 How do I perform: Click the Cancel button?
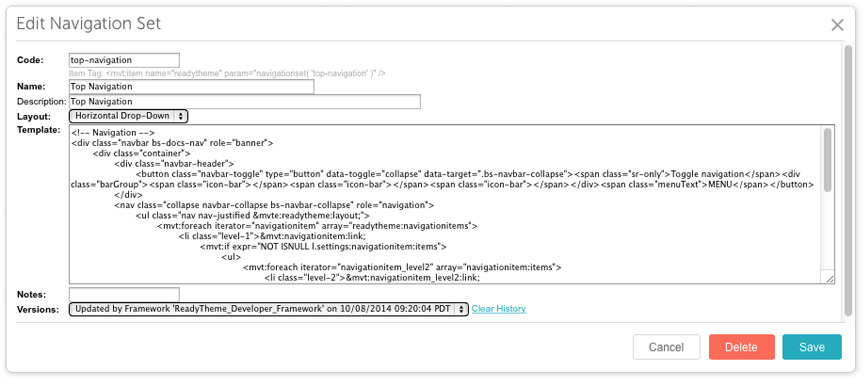click(666, 347)
